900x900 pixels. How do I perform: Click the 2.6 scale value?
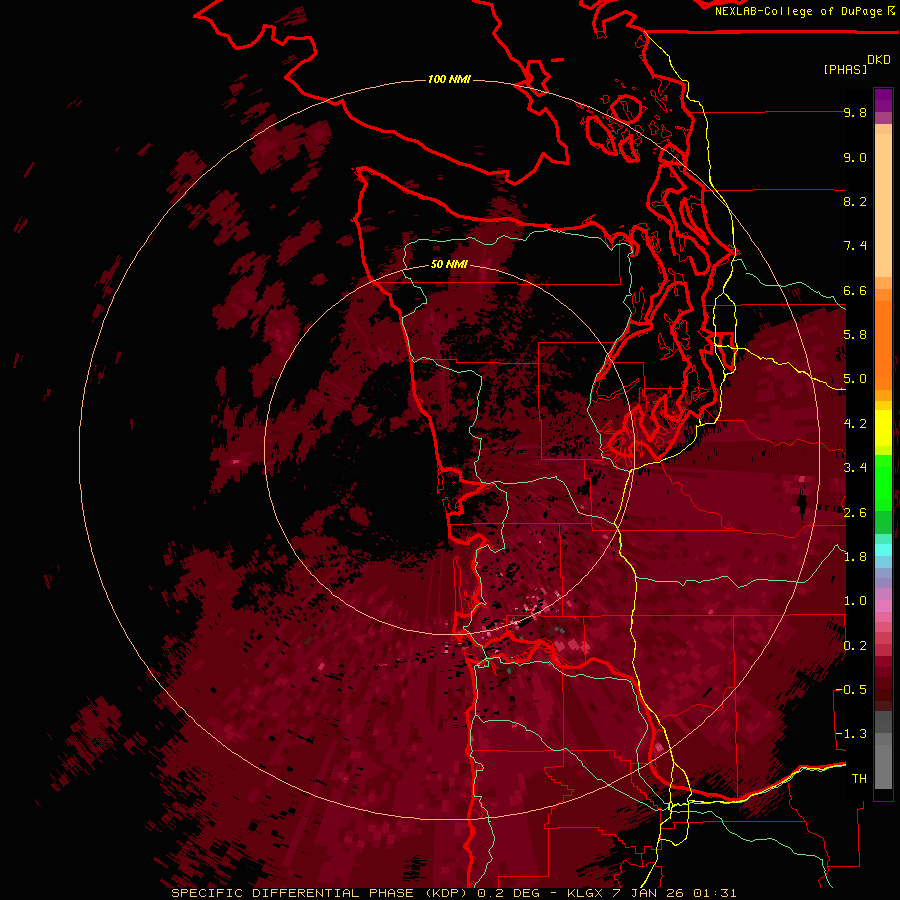pos(855,513)
